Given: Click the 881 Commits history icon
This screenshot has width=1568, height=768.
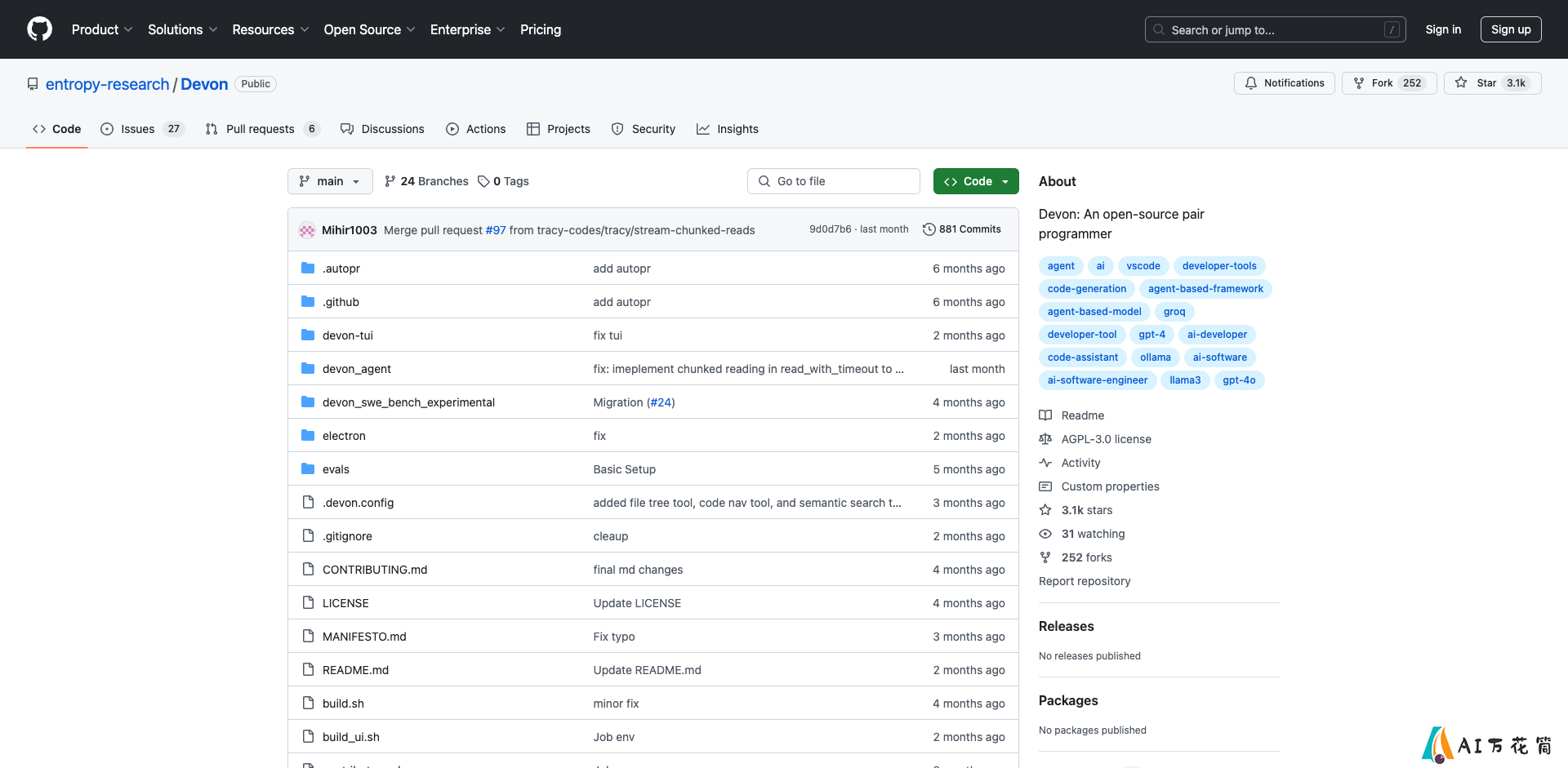Looking at the screenshot, I should pyautogui.click(x=929, y=229).
